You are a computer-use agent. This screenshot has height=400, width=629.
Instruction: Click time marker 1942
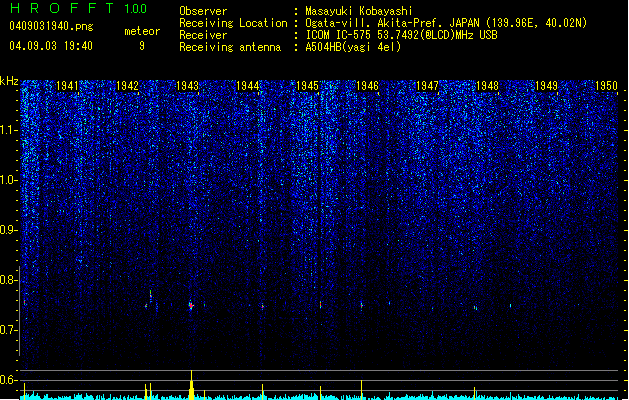[127, 86]
